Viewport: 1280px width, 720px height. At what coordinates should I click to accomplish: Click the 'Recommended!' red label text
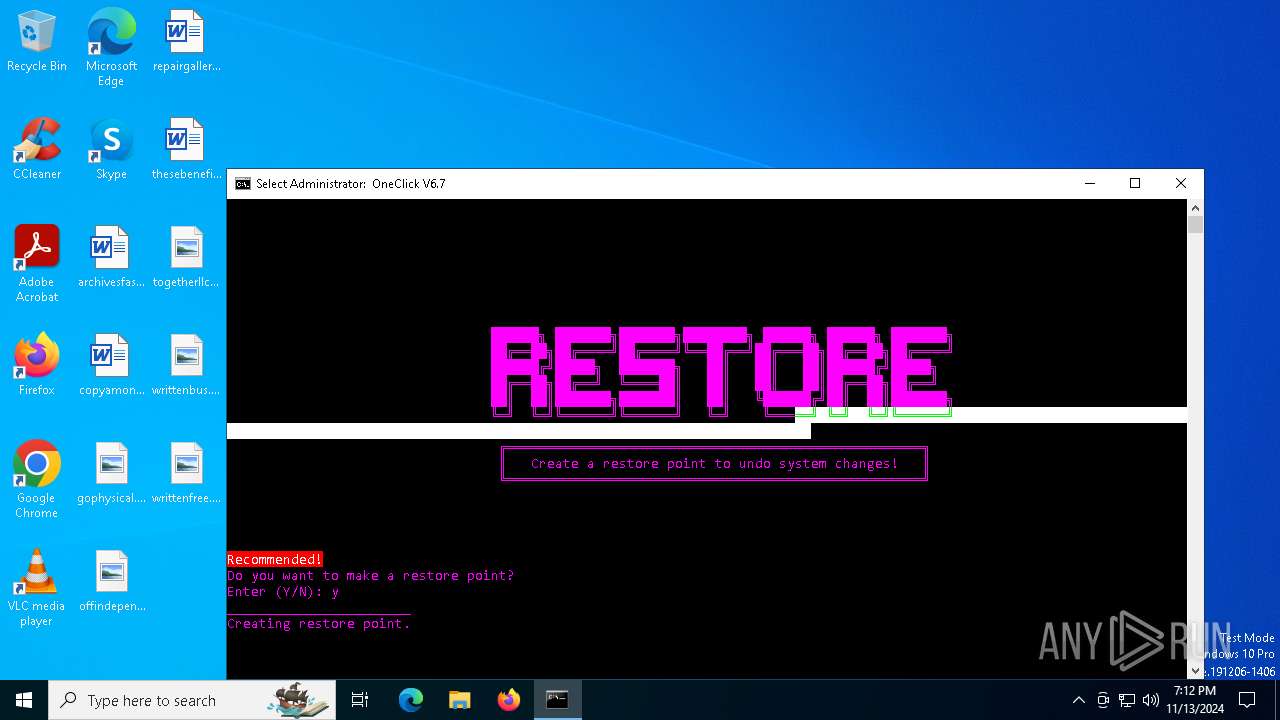coord(275,559)
